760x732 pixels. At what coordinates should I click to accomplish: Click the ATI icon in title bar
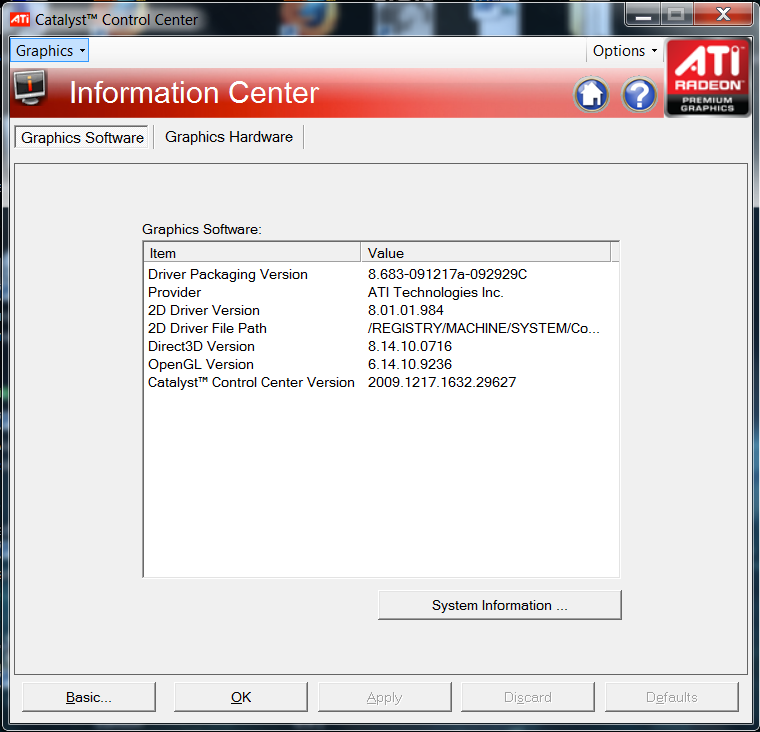point(19,19)
